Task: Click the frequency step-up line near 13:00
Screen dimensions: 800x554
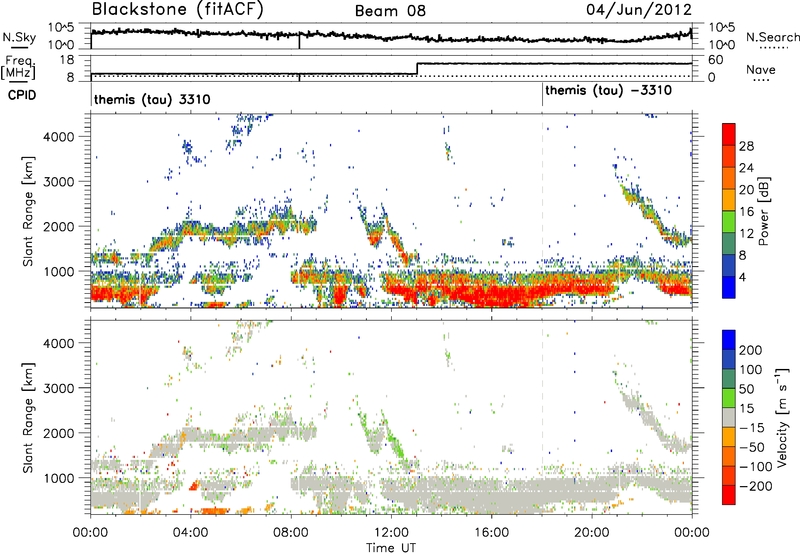Action: (x=417, y=69)
